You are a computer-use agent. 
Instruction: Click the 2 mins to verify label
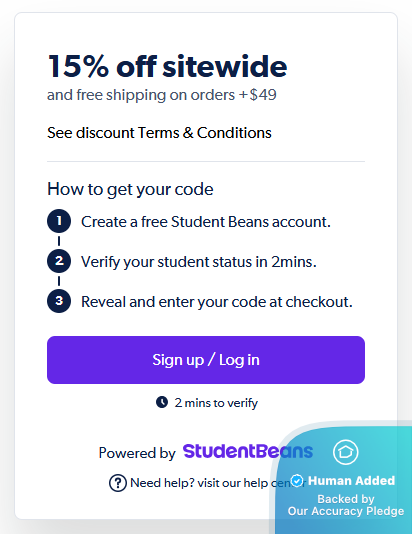216,403
